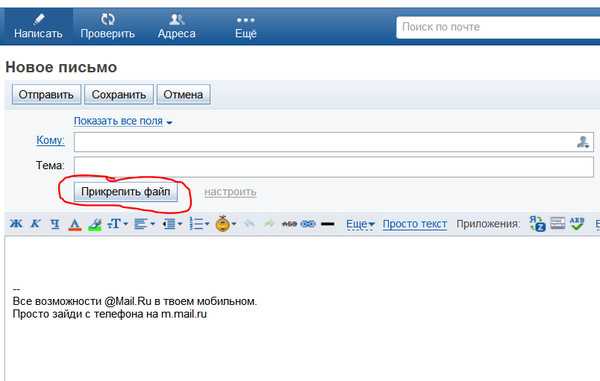Viewport: 600px width, 381px height.
Task: Open the translator app icon
Action: (x=537, y=224)
